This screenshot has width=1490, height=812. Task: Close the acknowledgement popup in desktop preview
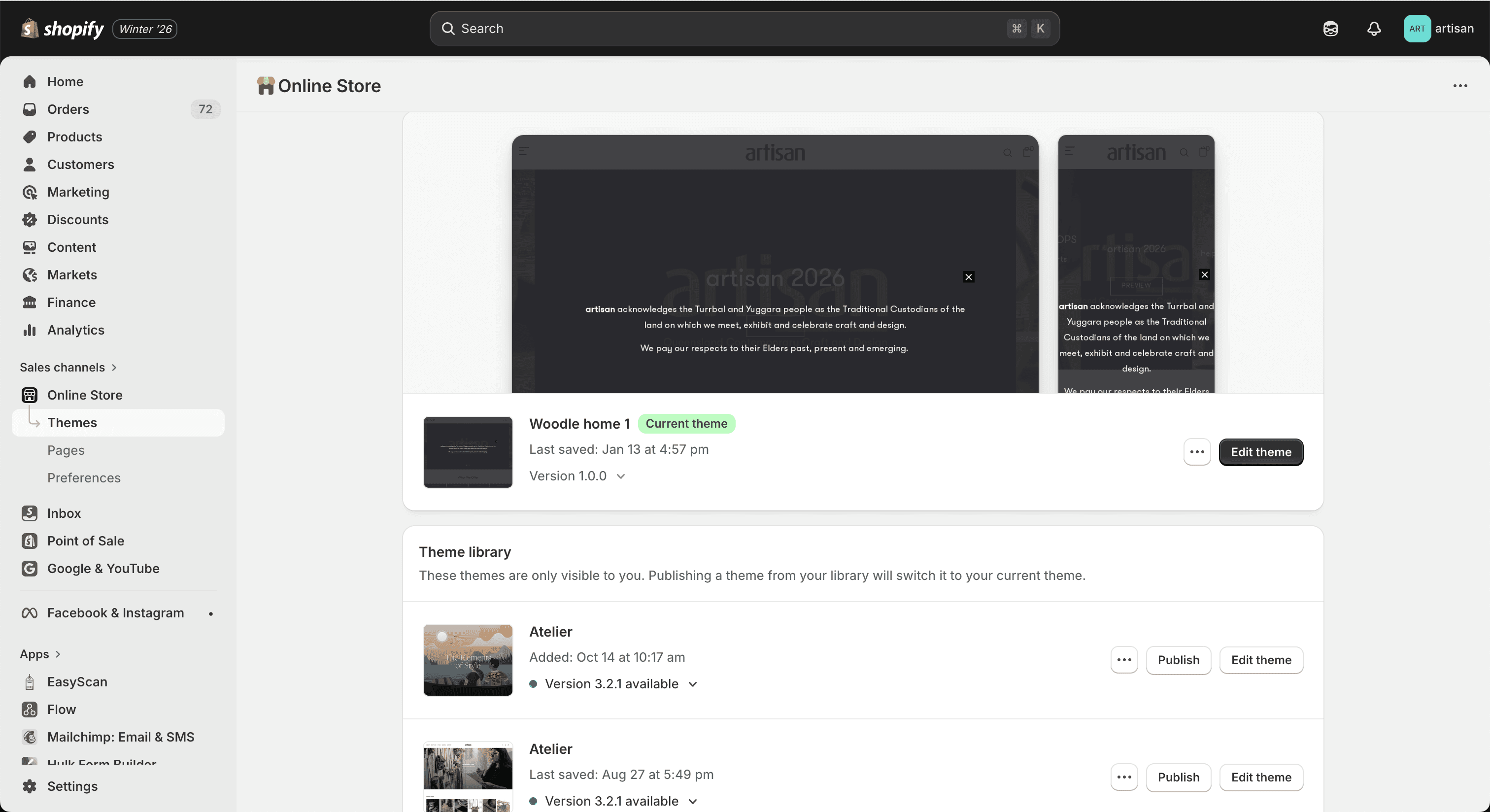[969, 277]
